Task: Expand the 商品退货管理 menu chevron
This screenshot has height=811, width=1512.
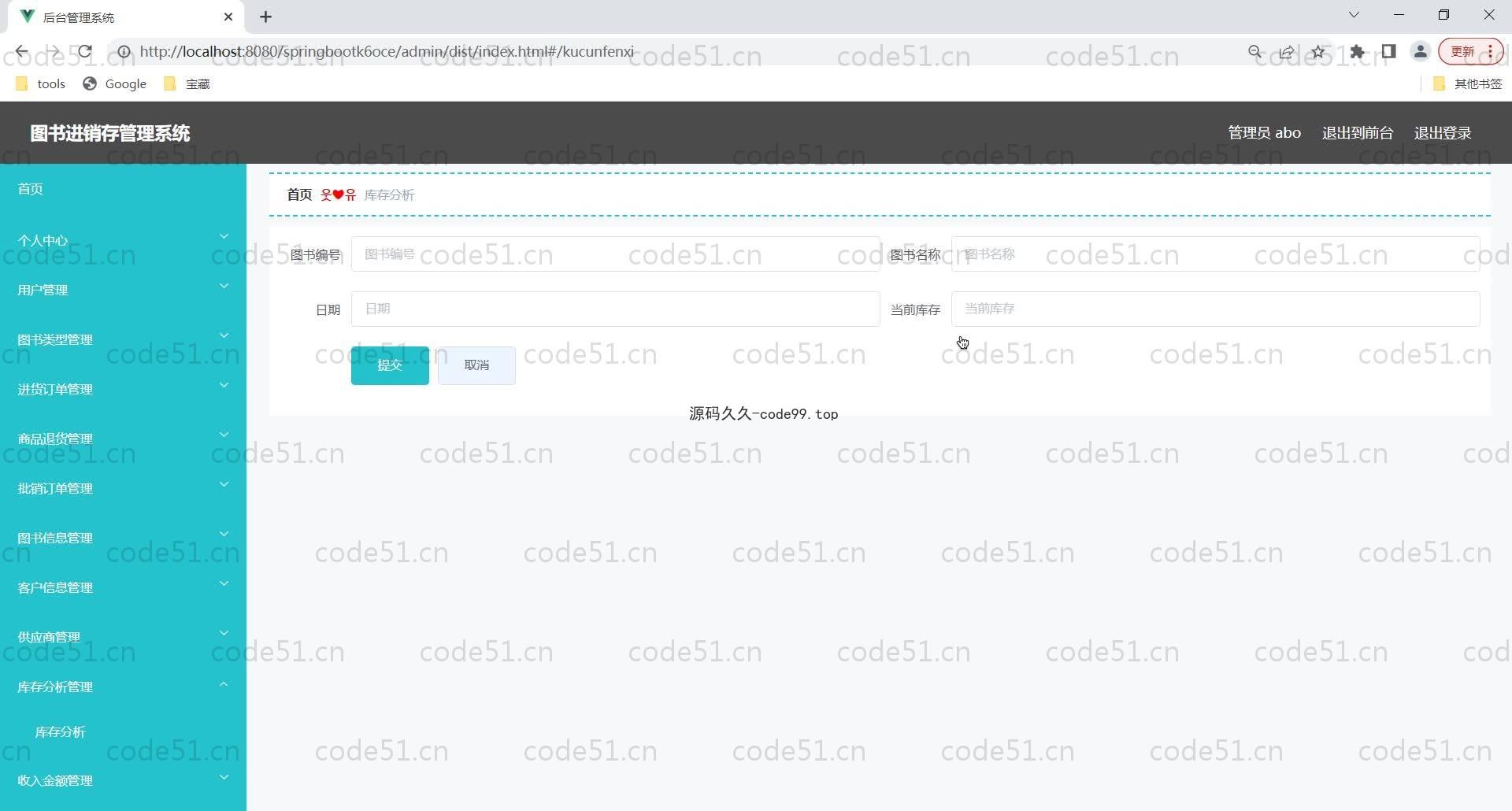Action: (x=224, y=435)
